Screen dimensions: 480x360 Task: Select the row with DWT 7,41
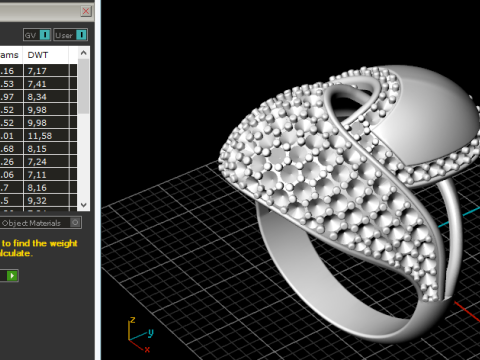(38, 84)
